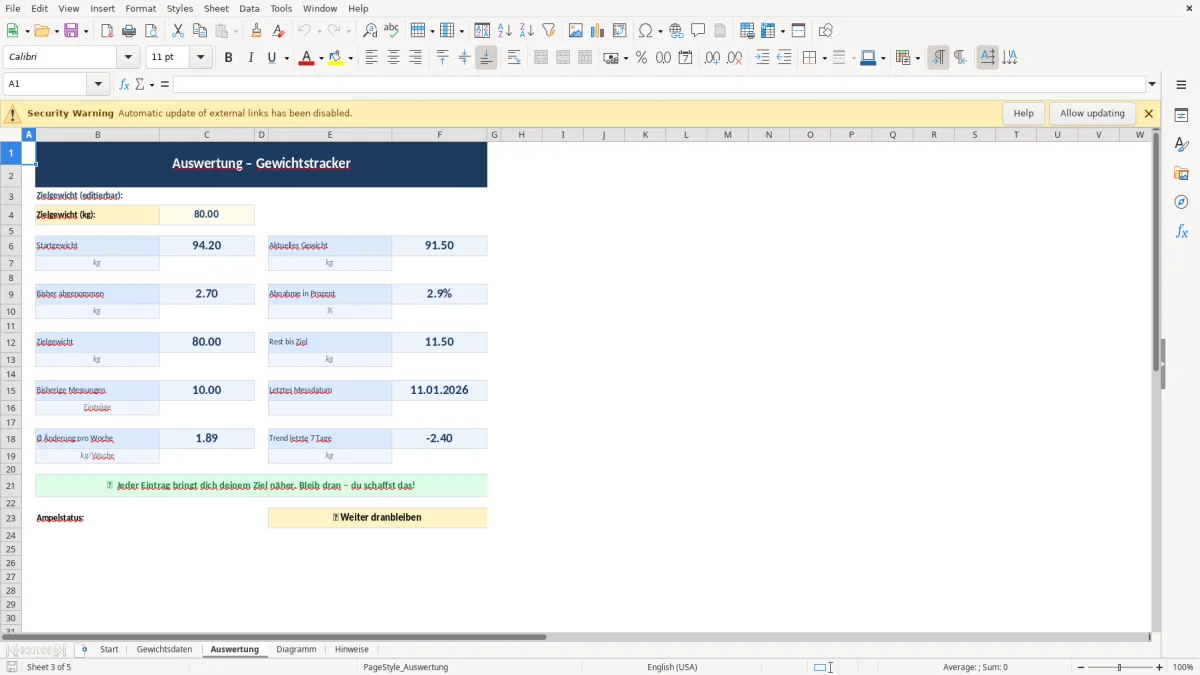The height and width of the screenshot is (675, 1200).
Task: Toggle left-to-right text direction
Action: click(x=938, y=58)
